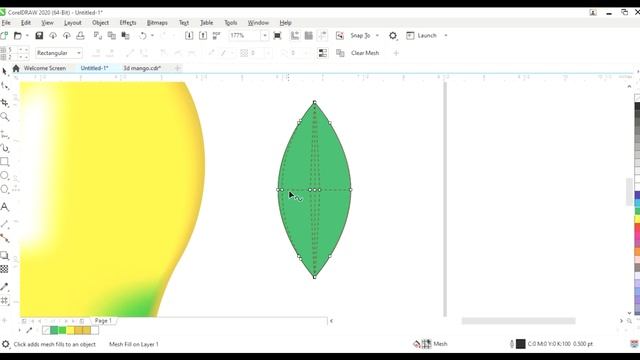
Task: Click the Import icon
Action: [189, 36]
